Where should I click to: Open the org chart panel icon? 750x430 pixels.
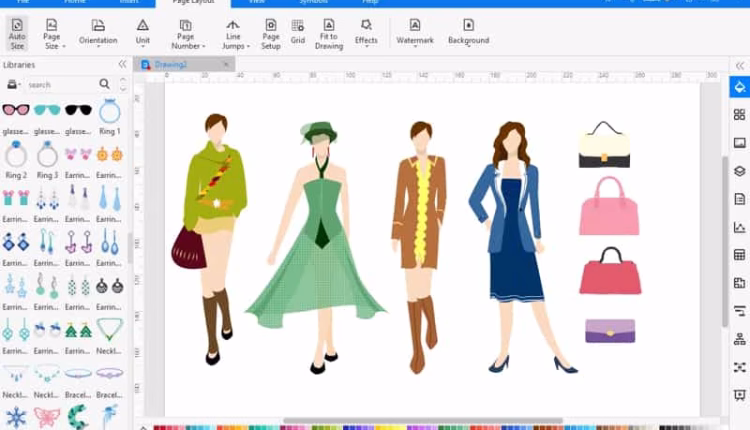coord(739,339)
